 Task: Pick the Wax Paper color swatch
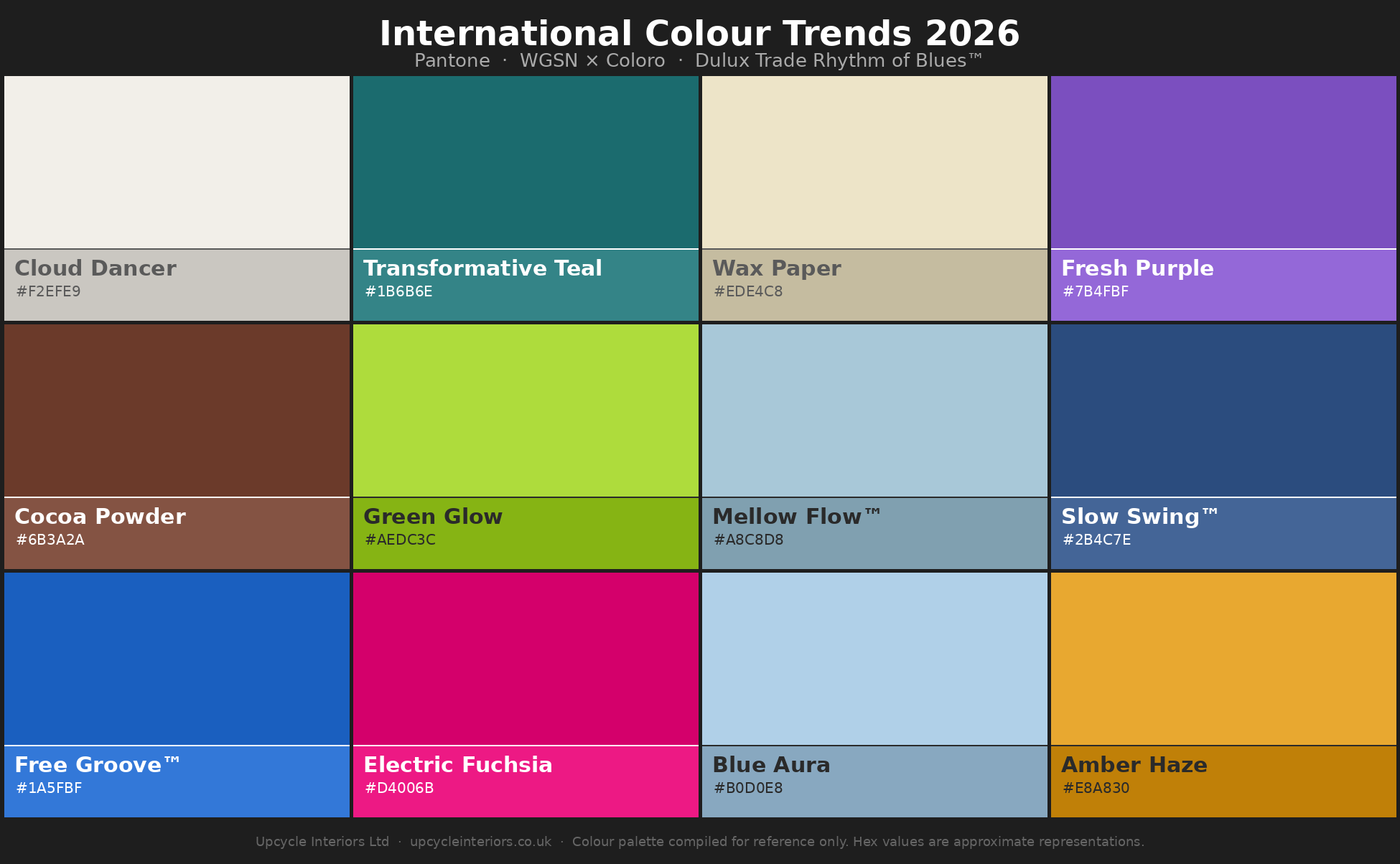[874, 162]
